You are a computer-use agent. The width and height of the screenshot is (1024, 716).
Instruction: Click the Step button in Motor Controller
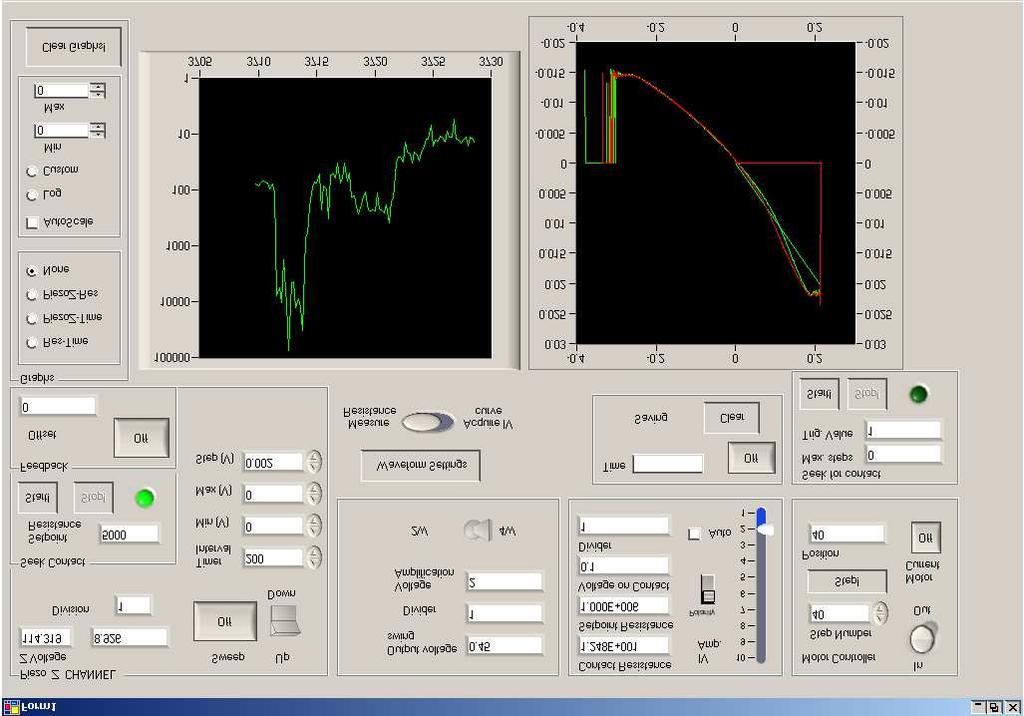click(847, 581)
